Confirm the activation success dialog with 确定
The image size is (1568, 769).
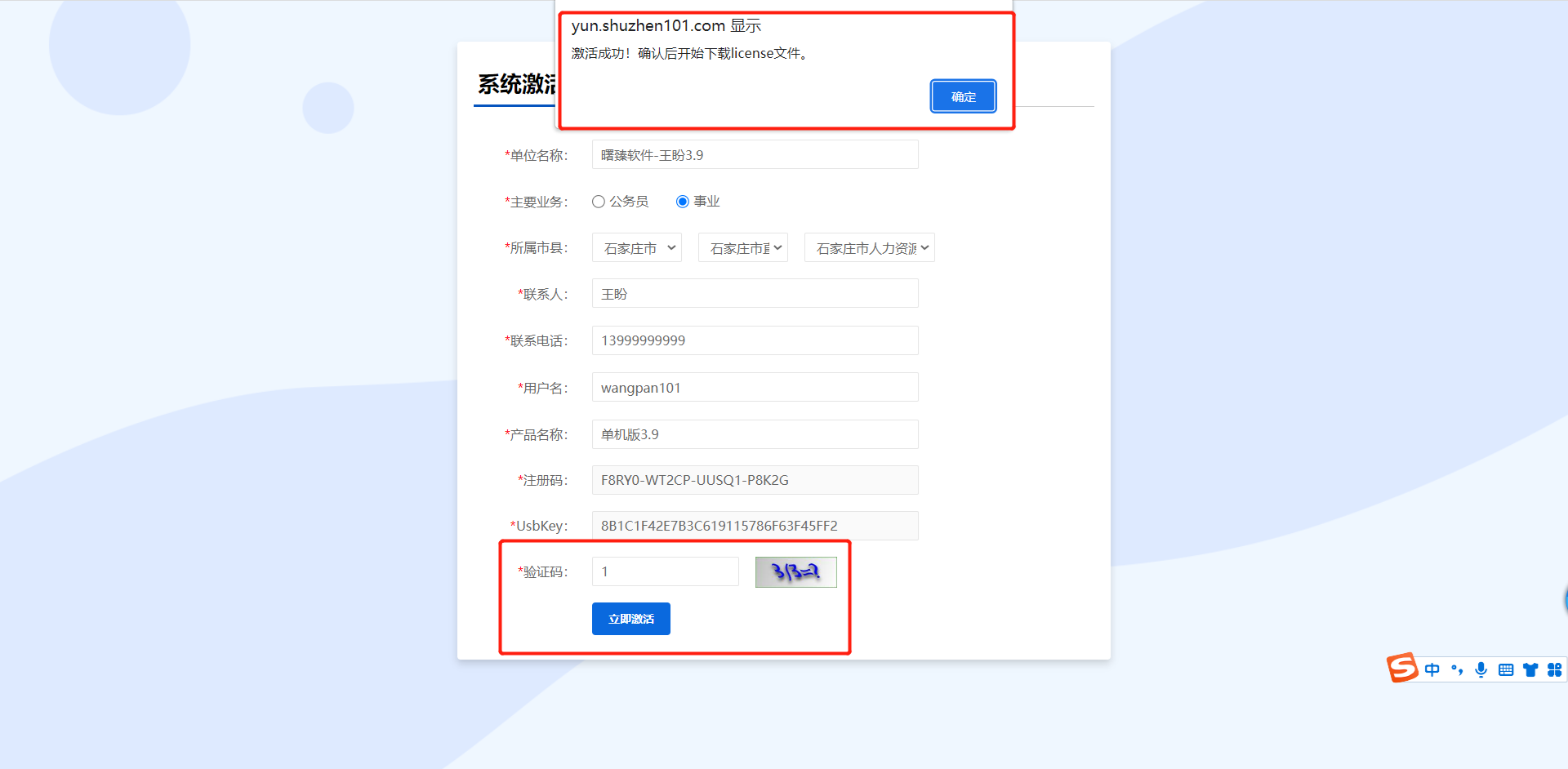point(963,96)
